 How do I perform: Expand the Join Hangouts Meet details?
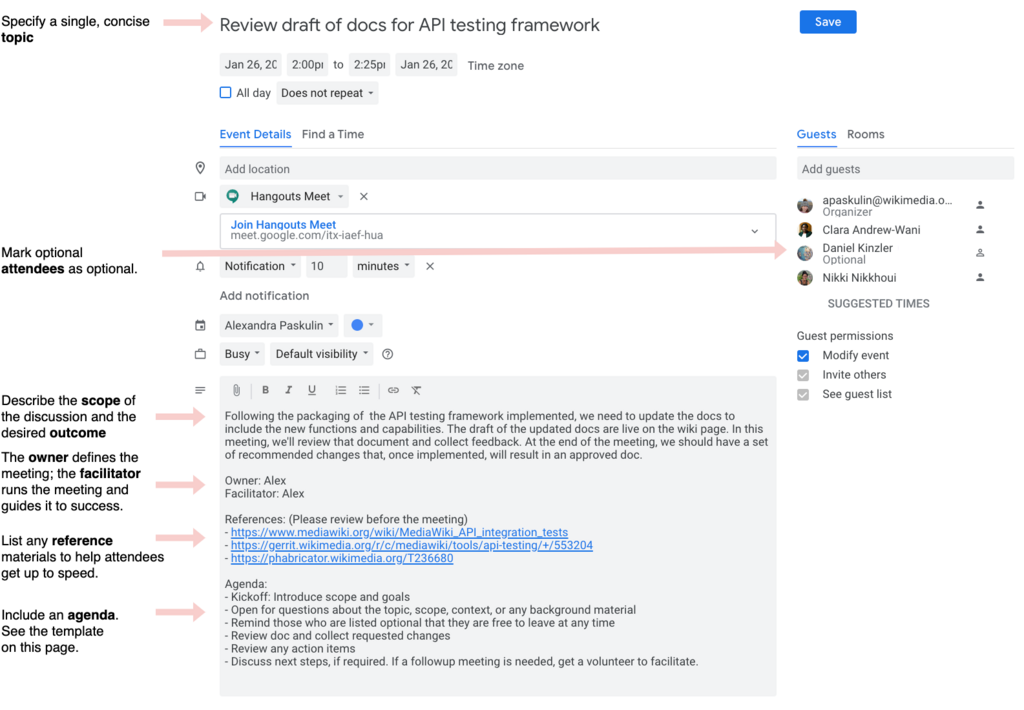click(754, 231)
